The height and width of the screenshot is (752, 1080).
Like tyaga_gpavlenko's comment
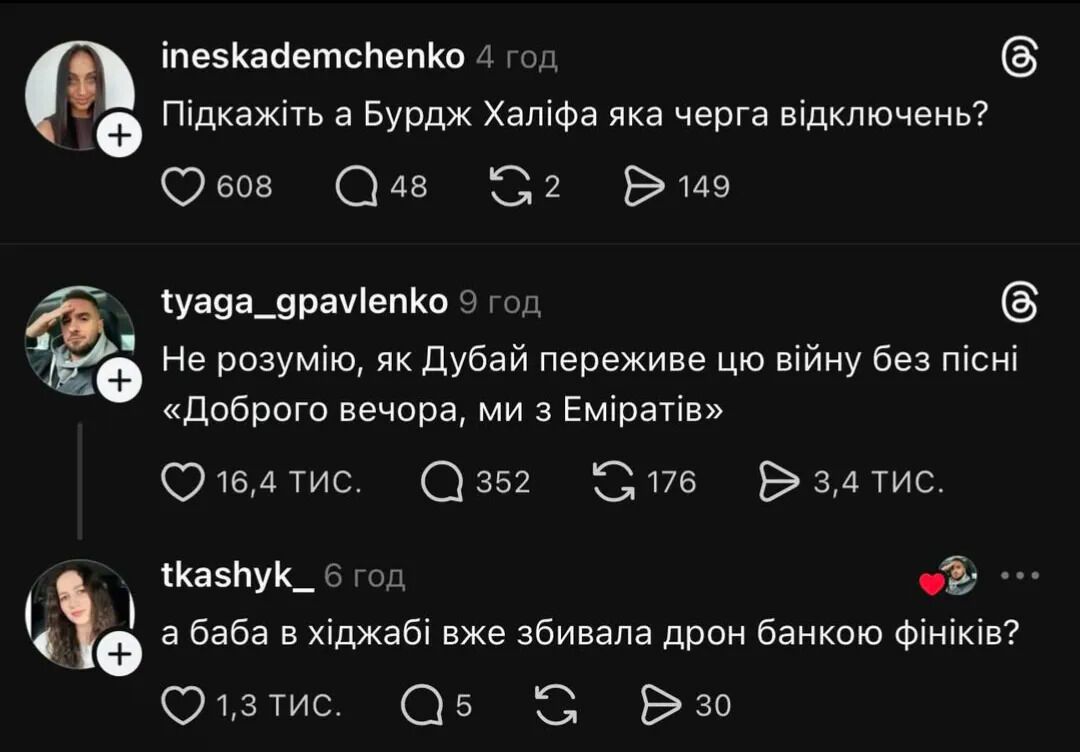pos(184,481)
